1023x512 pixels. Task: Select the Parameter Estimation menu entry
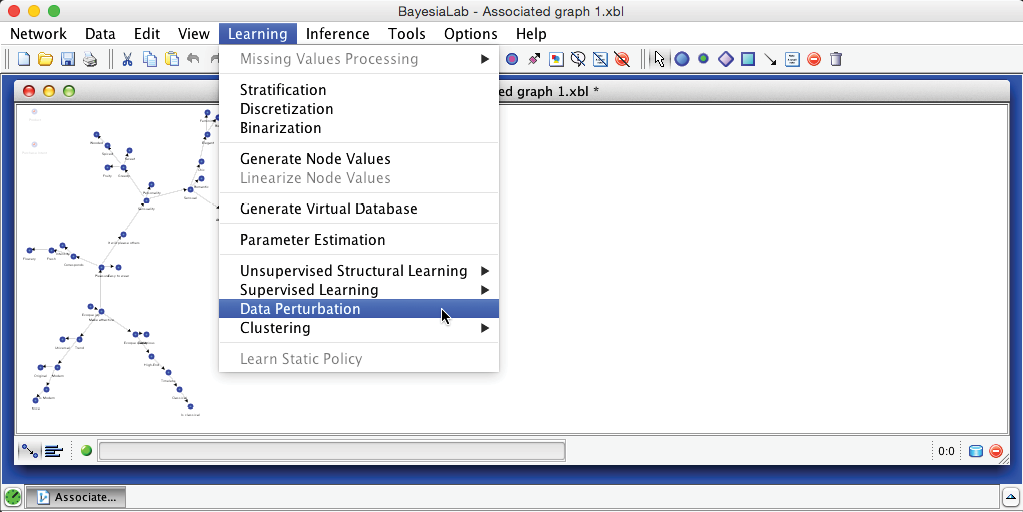pyautogui.click(x=312, y=240)
